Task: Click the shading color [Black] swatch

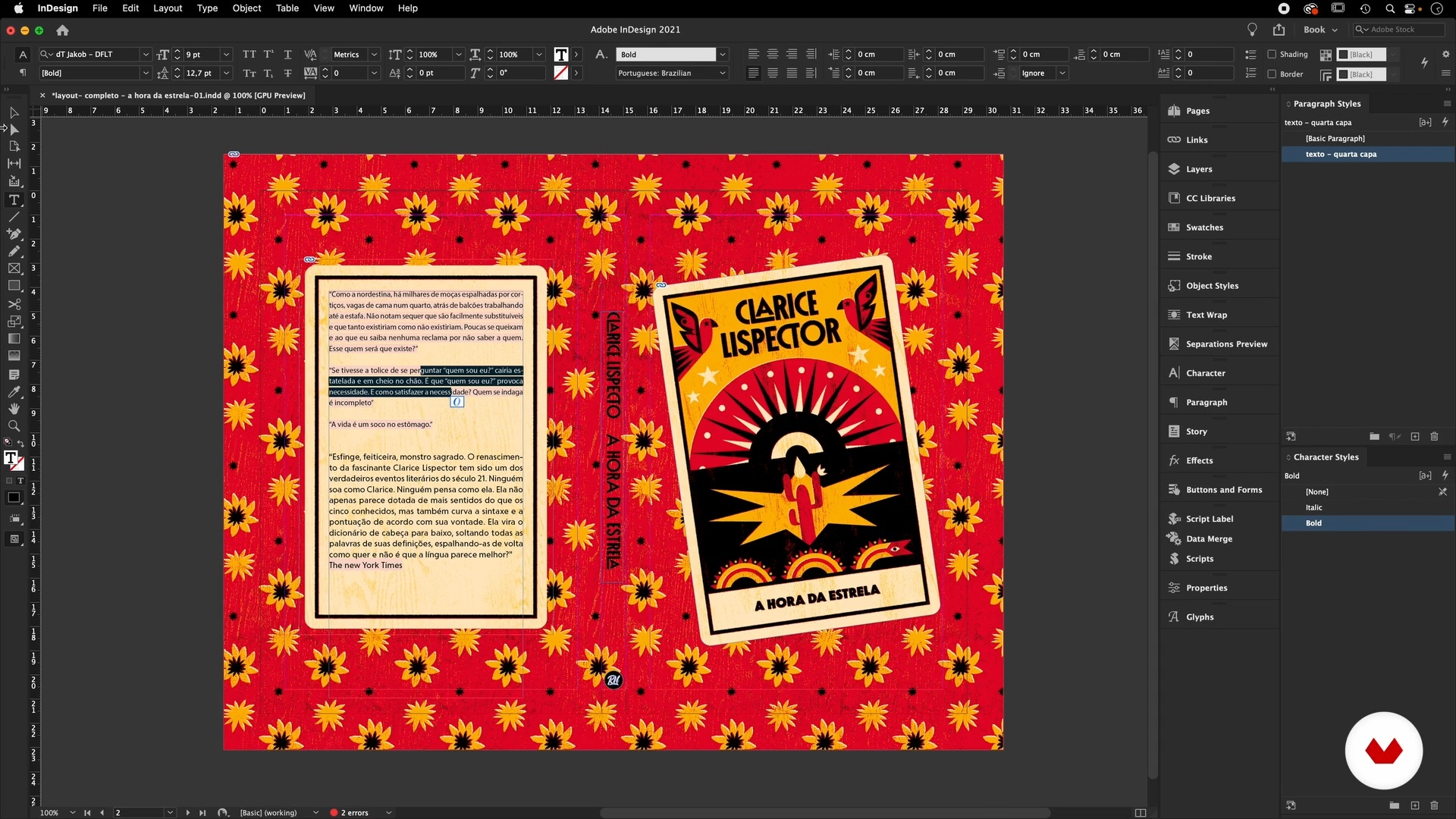Action: coord(1361,55)
